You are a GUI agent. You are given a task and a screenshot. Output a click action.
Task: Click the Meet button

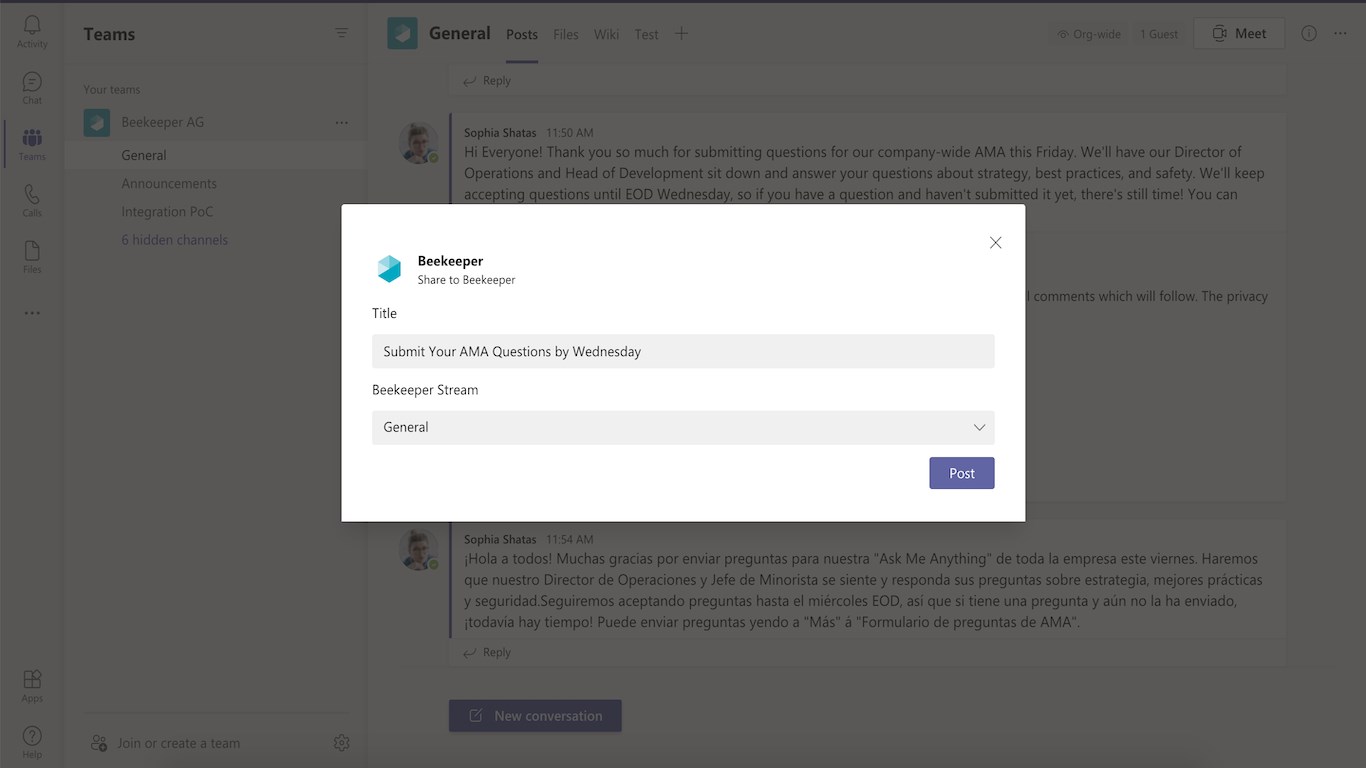(1239, 33)
